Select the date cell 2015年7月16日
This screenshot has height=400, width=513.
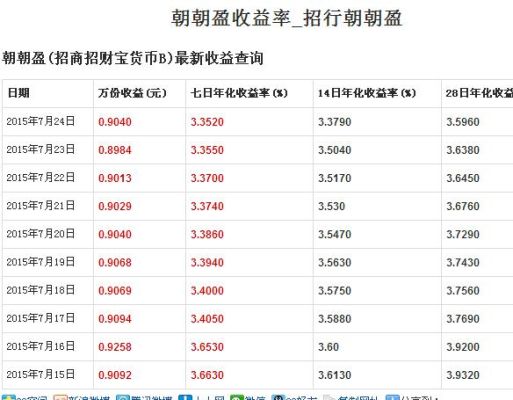[40, 347]
